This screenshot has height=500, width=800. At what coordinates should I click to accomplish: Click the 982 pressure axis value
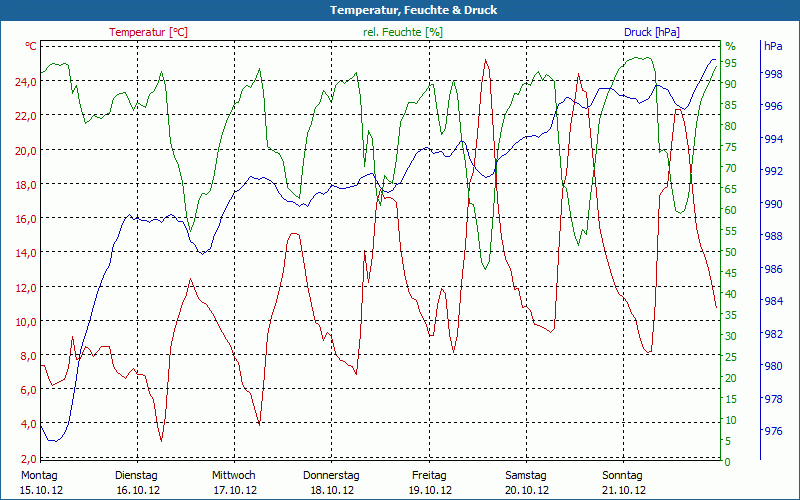point(773,334)
